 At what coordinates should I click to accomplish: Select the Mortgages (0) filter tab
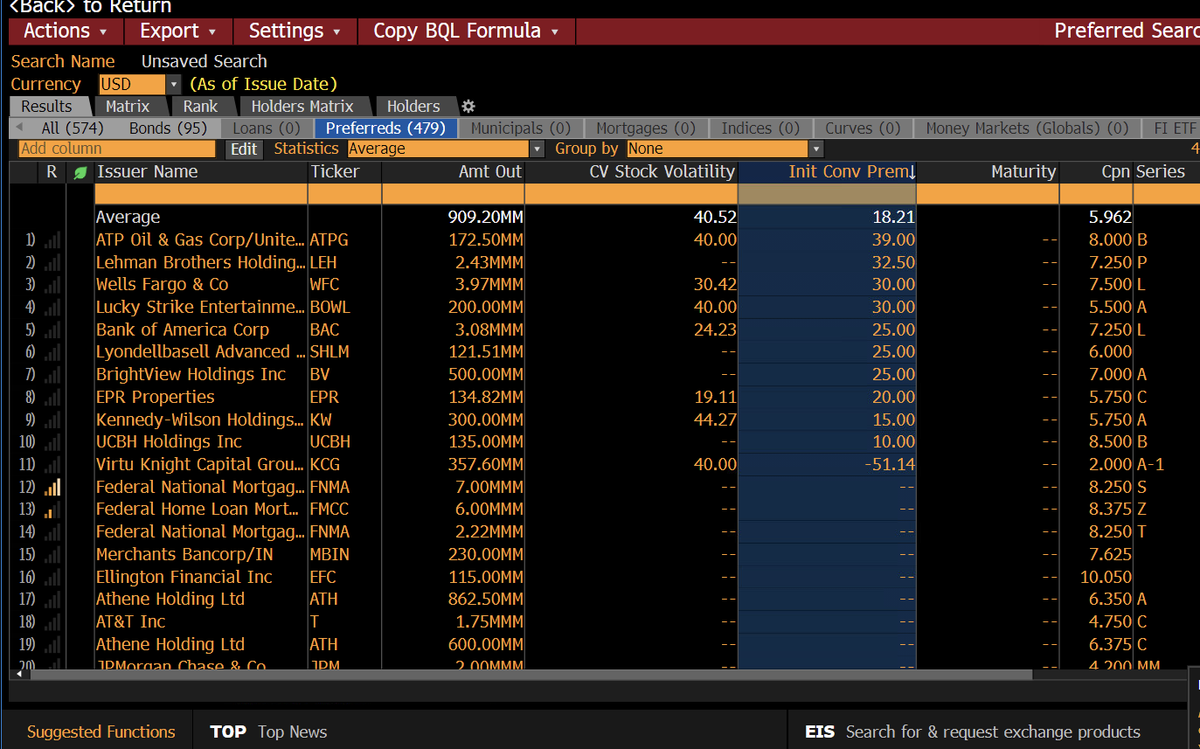point(646,128)
